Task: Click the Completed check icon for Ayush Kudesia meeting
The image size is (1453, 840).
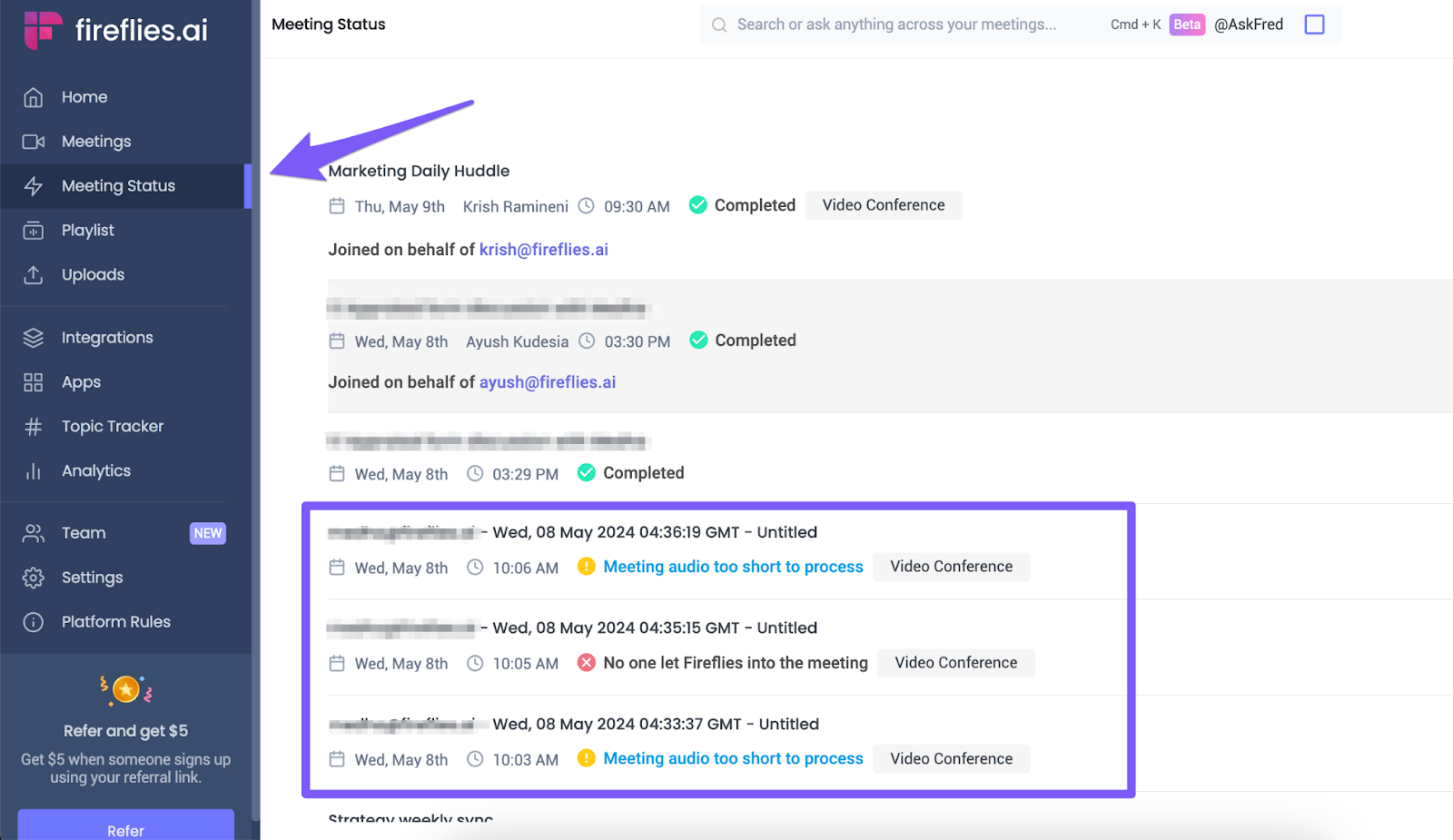Action: 698,340
